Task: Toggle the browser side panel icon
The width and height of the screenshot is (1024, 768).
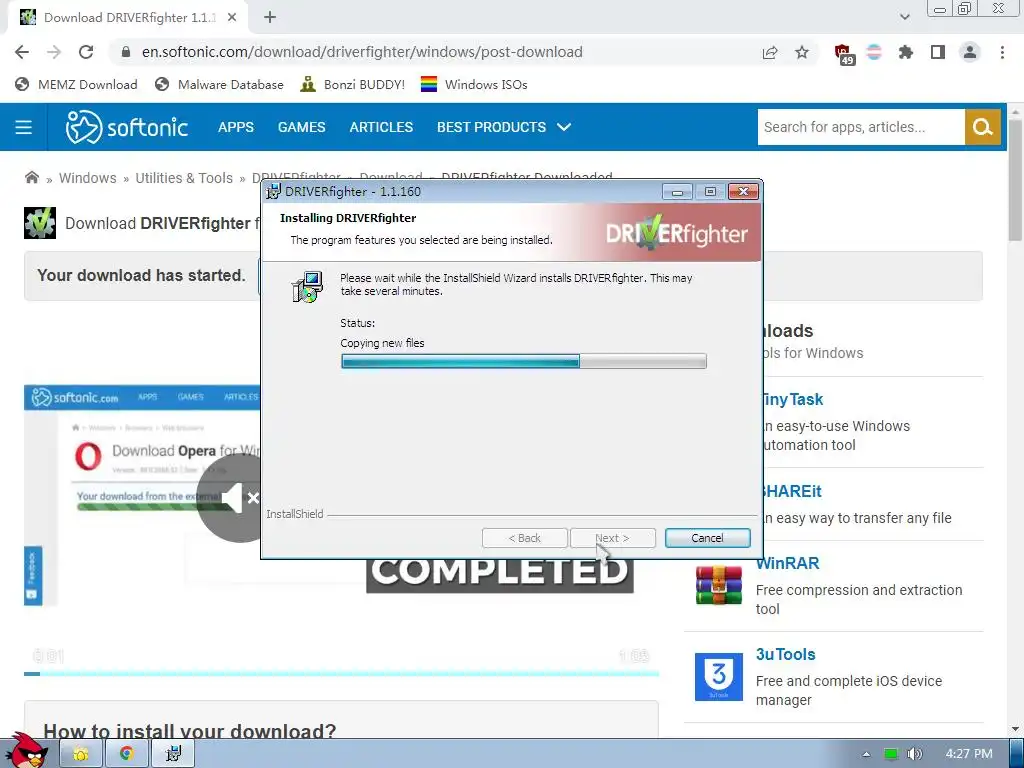Action: pos(938,52)
